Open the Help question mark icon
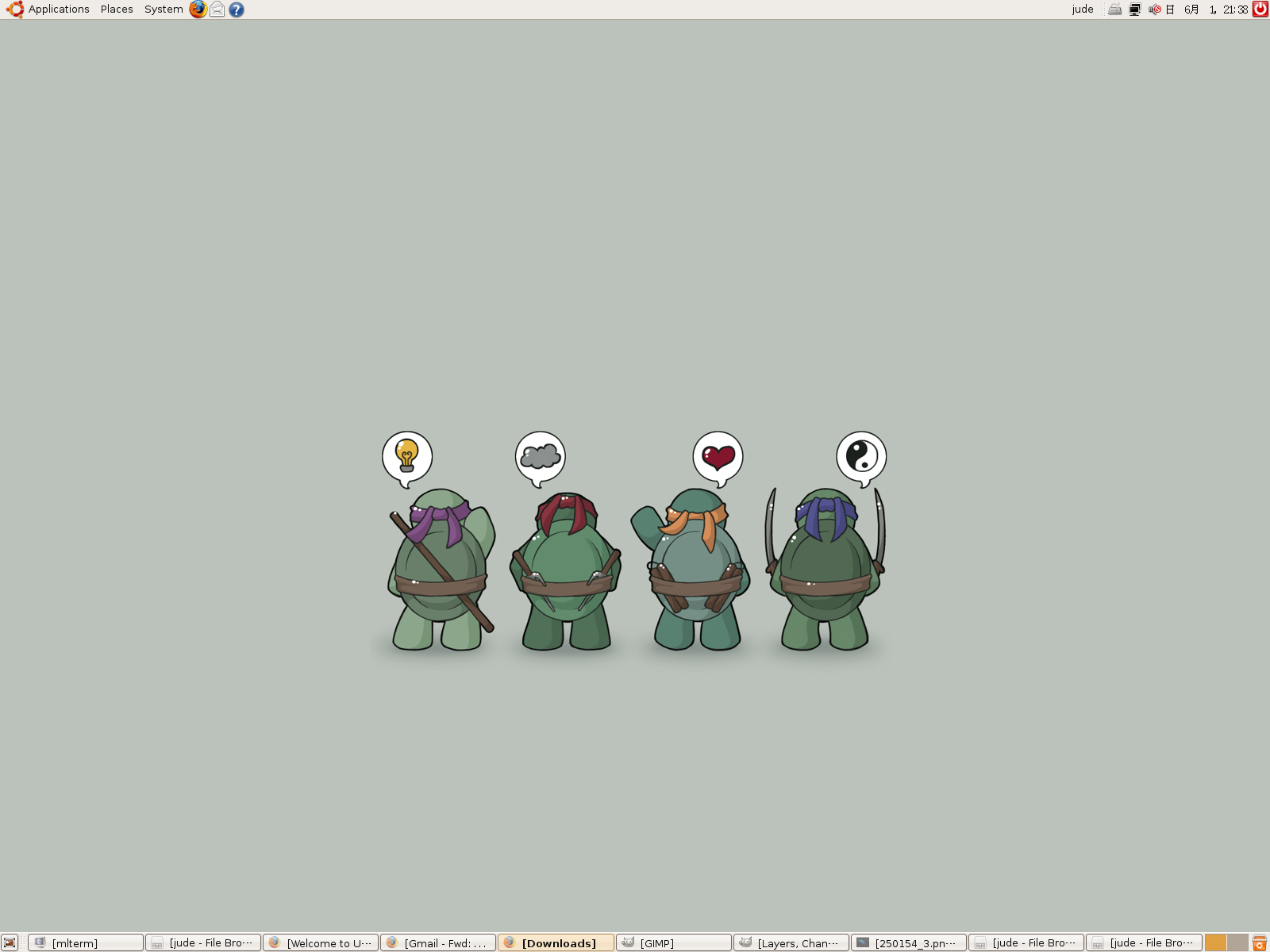 (237, 10)
